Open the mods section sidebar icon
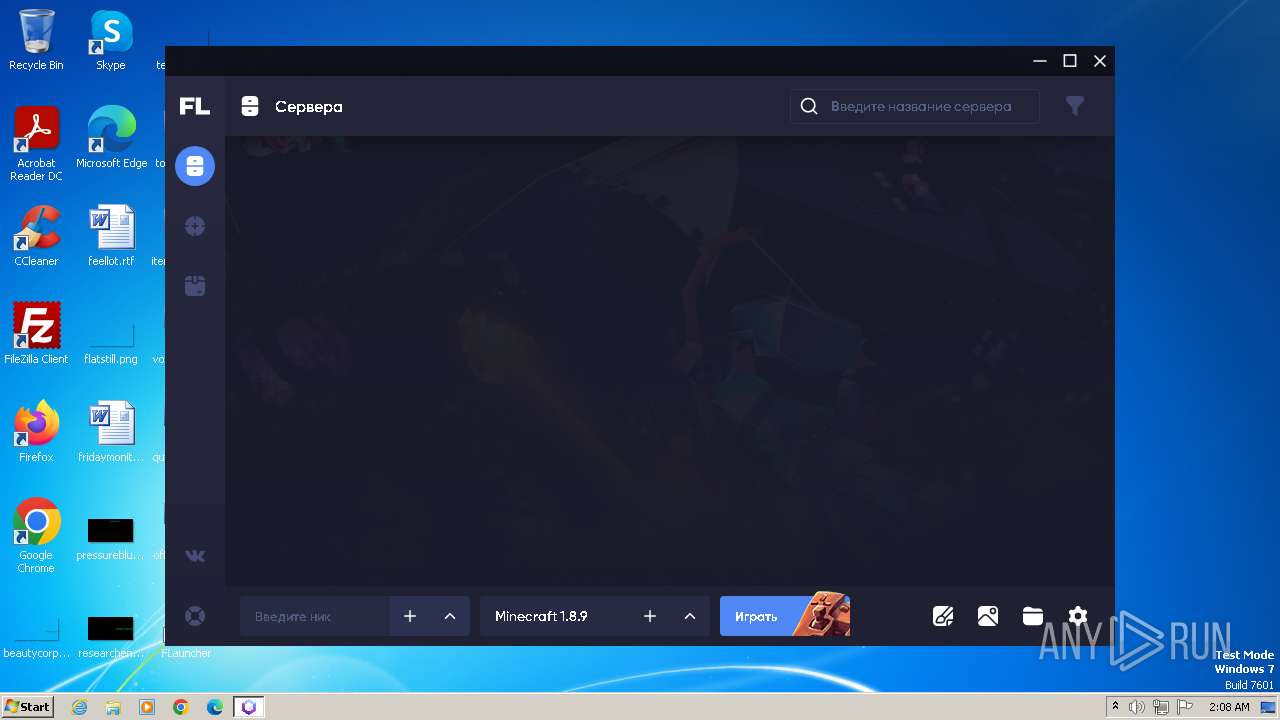The width and height of the screenshot is (1280, 720). click(x=195, y=226)
